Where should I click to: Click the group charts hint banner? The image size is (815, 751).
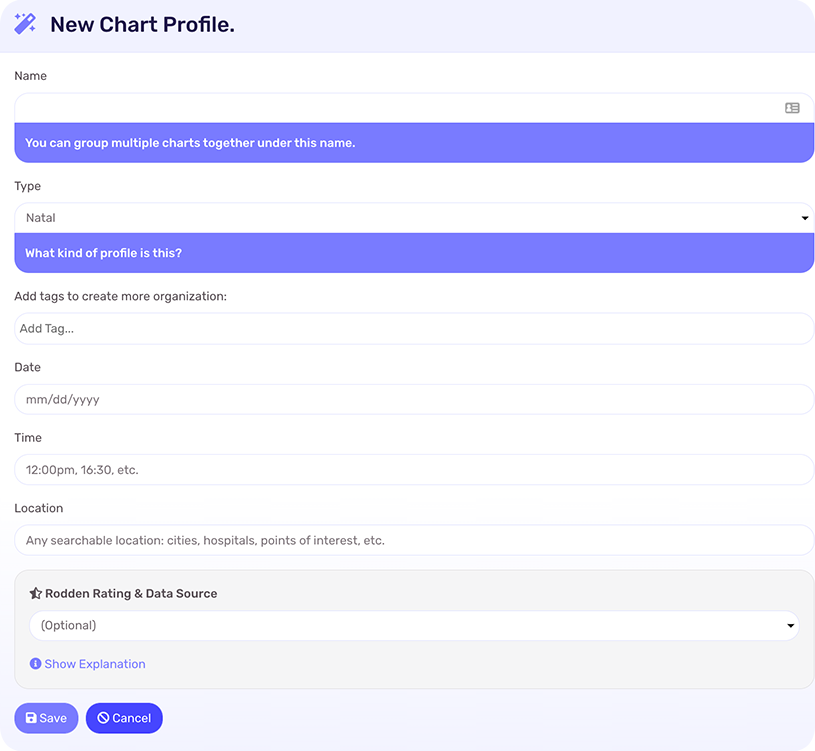point(414,143)
